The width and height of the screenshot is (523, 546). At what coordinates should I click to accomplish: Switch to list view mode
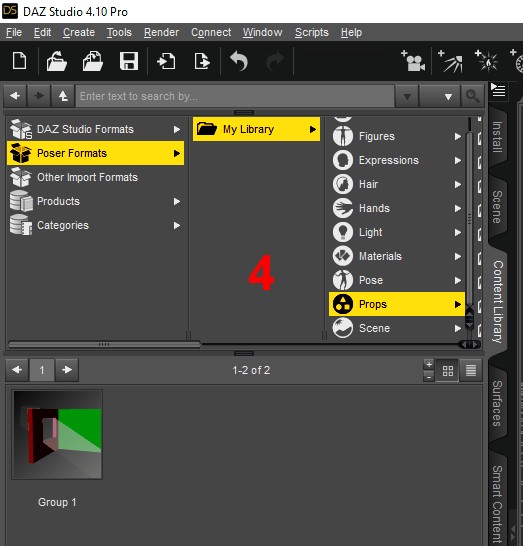[x=471, y=371]
